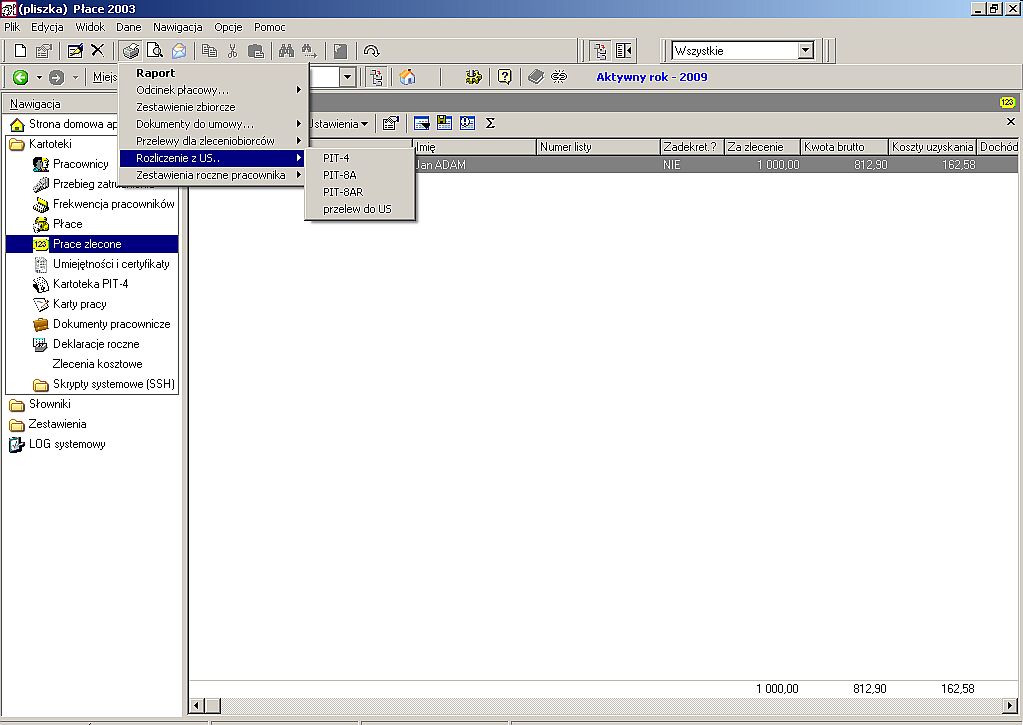Click the New document toolbar icon

tap(20, 51)
